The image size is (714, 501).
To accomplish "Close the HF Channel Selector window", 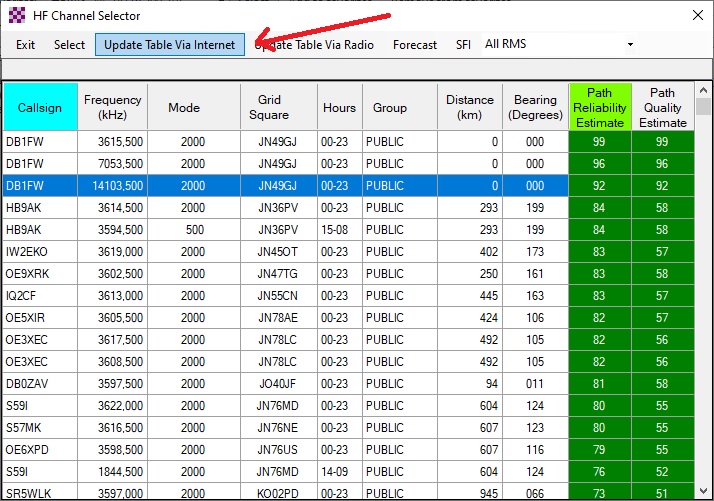I will [x=697, y=16].
